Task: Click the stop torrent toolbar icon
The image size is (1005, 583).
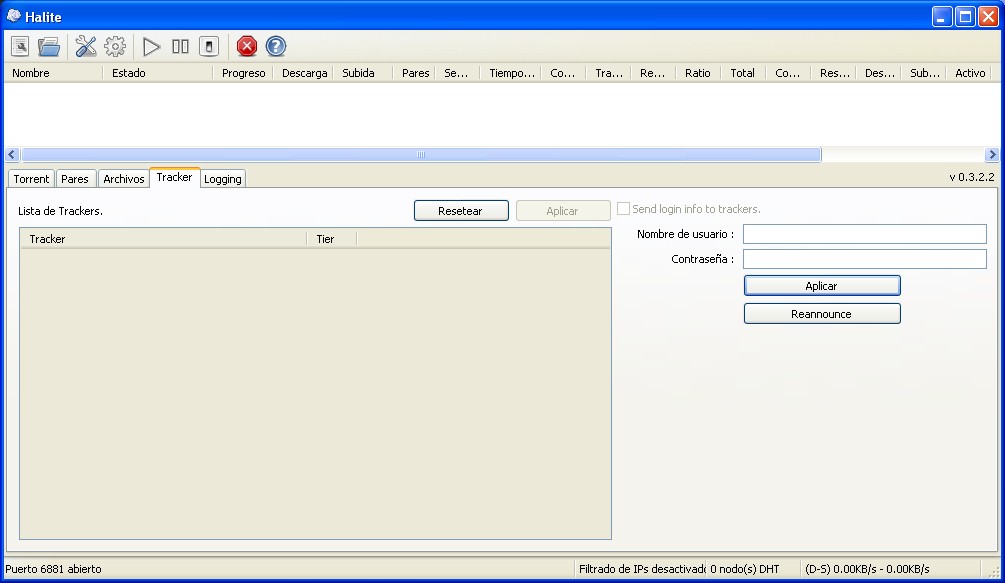Action: [209, 46]
